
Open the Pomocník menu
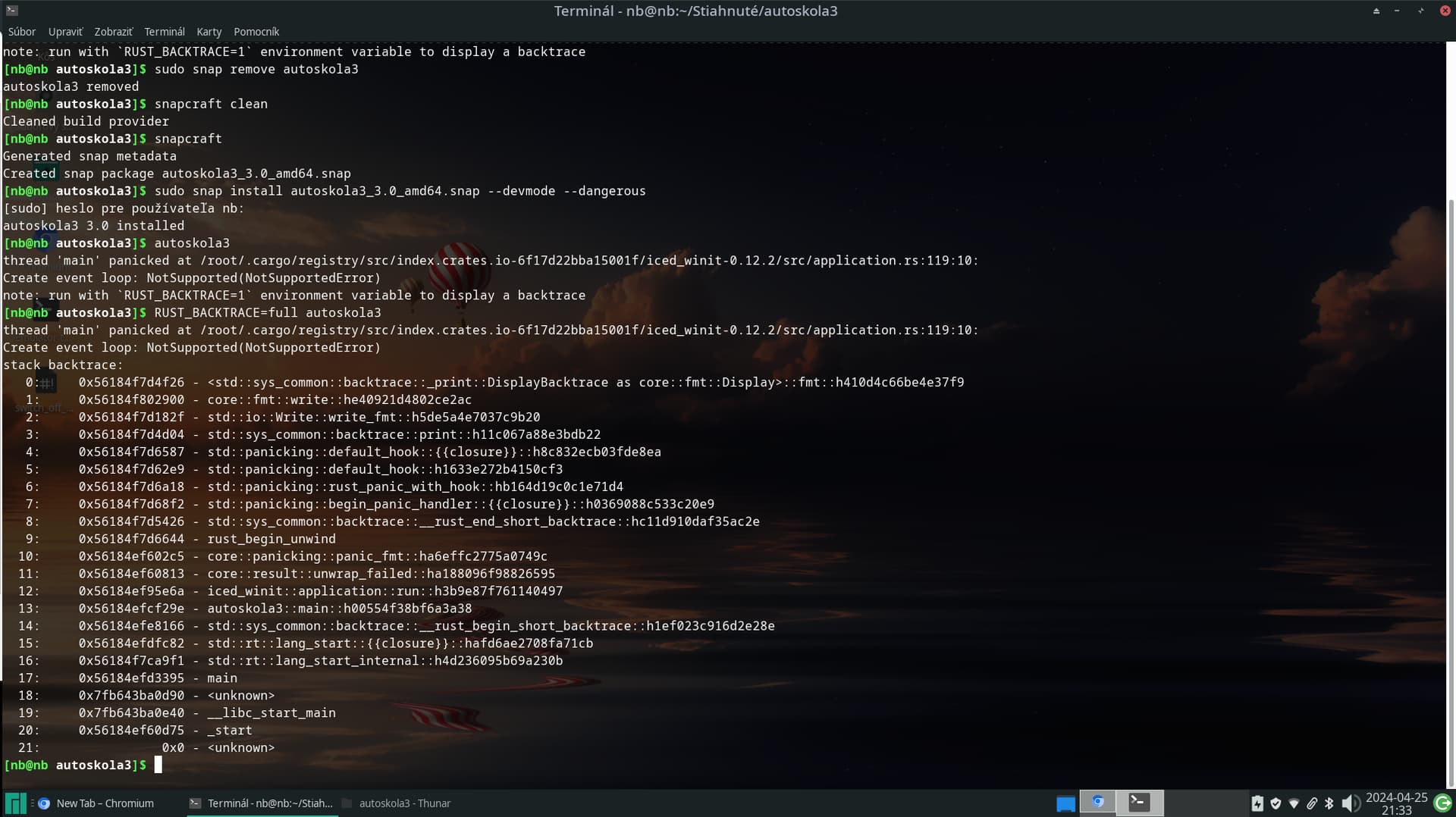[256, 32]
